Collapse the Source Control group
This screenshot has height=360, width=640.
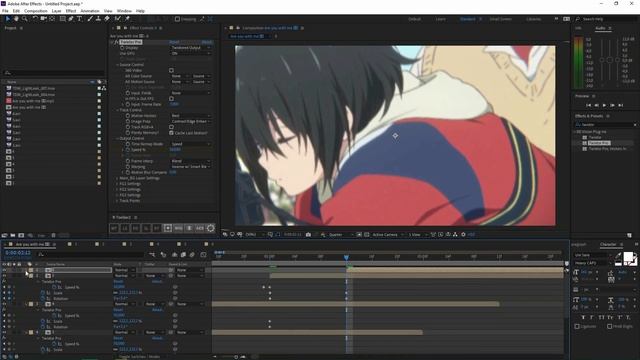(117, 65)
